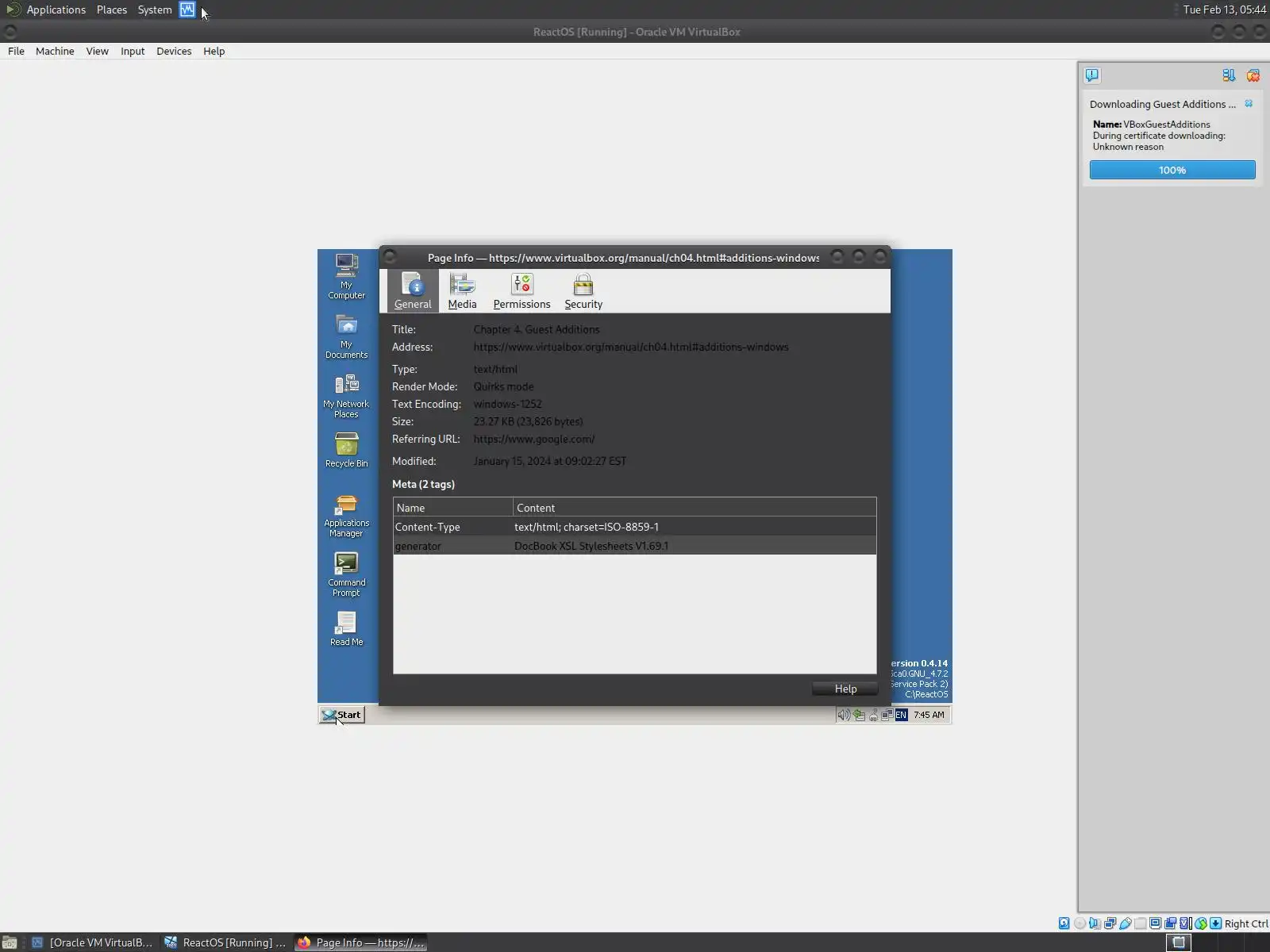
Task: Click the Modified date value
Action: (x=550, y=461)
